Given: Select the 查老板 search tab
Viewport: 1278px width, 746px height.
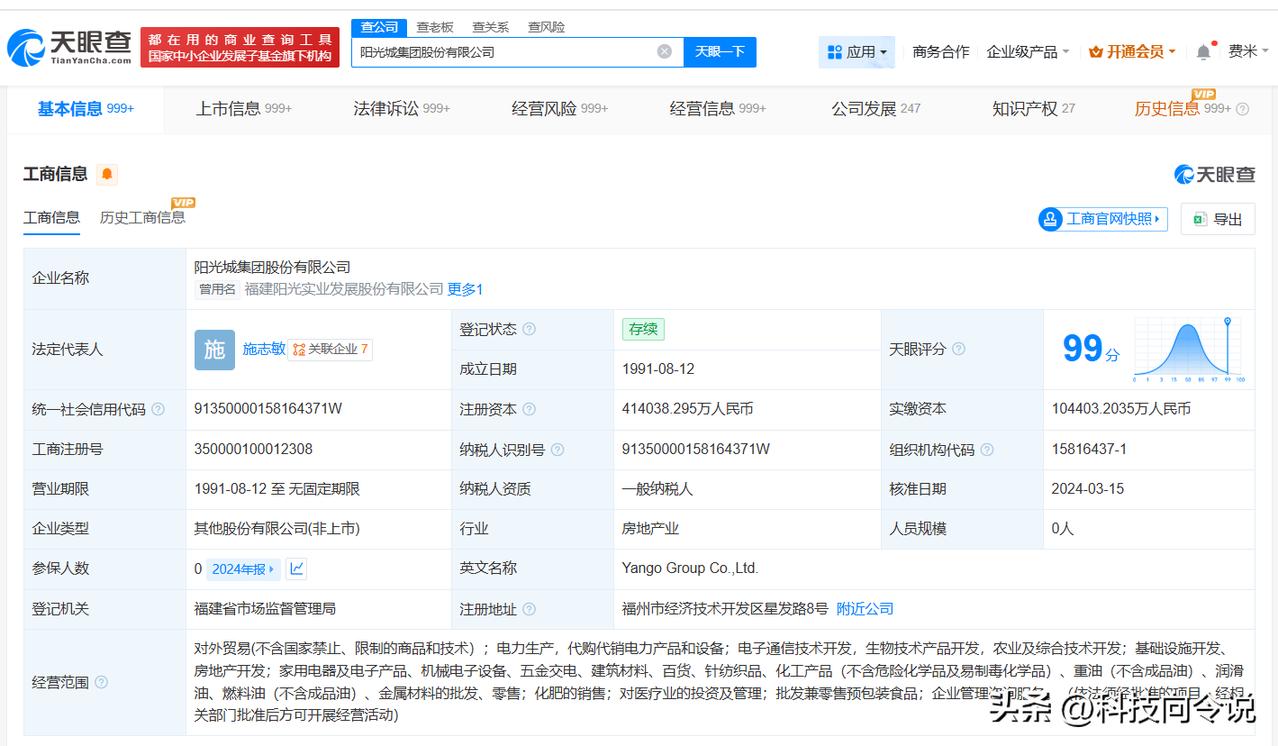Looking at the screenshot, I should pos(434,27).
